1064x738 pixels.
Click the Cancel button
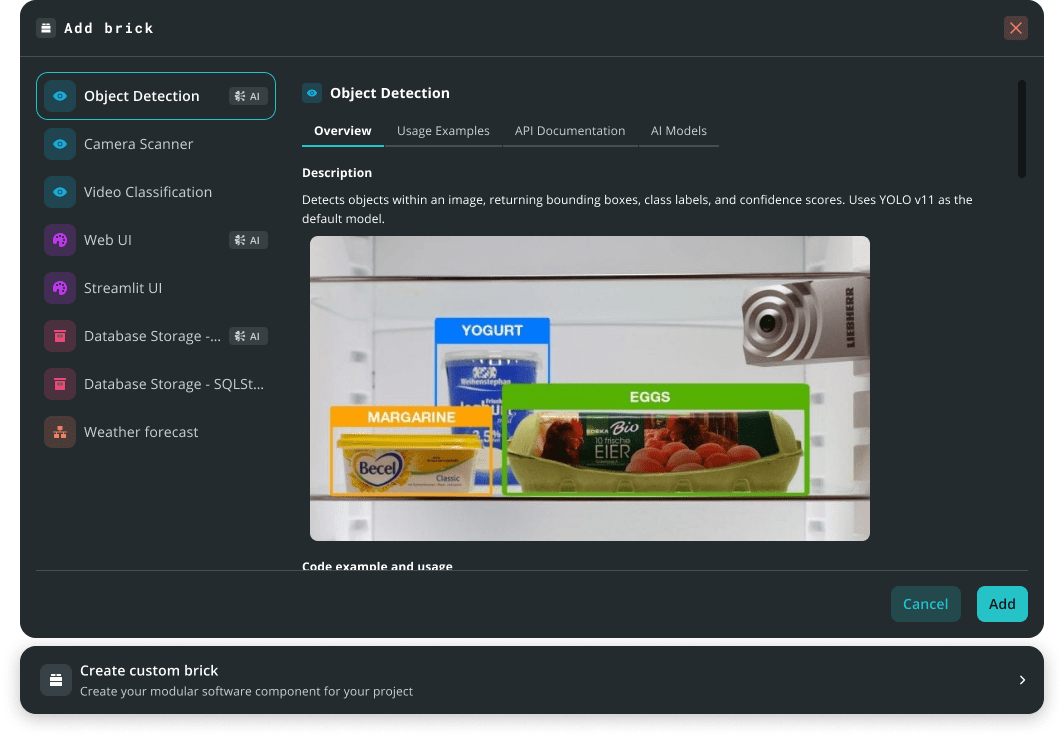[926, 604]
